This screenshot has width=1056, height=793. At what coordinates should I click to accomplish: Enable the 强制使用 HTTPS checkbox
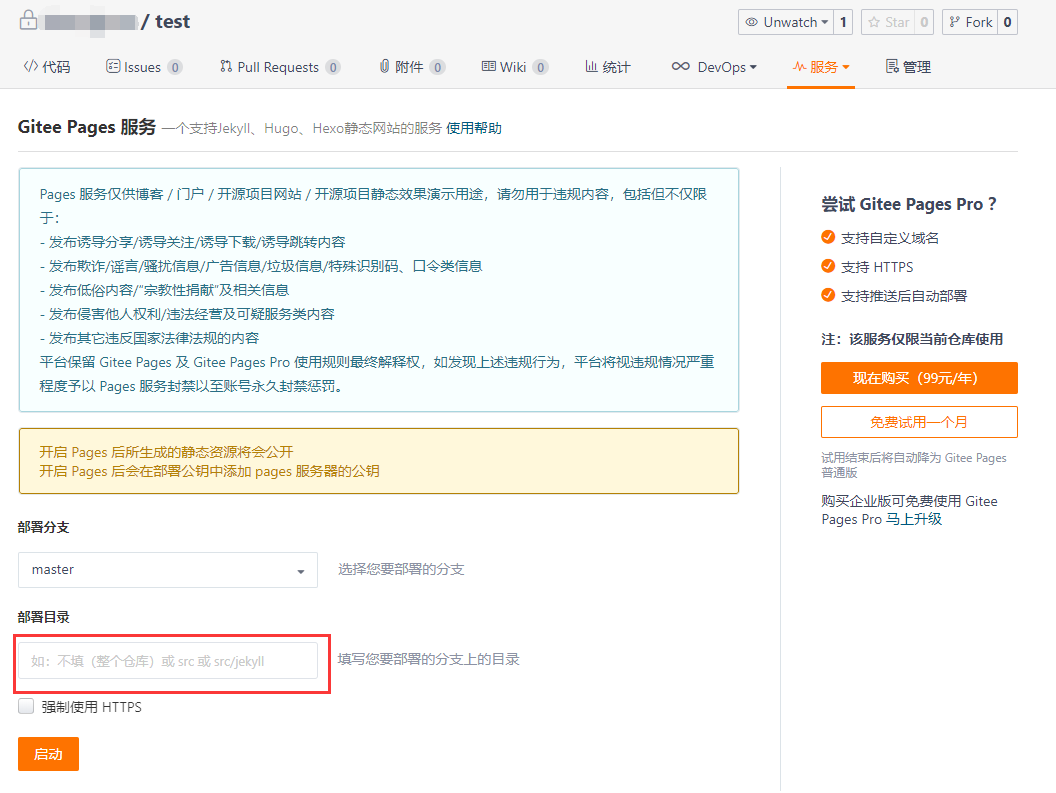click(x=26, y=706)
